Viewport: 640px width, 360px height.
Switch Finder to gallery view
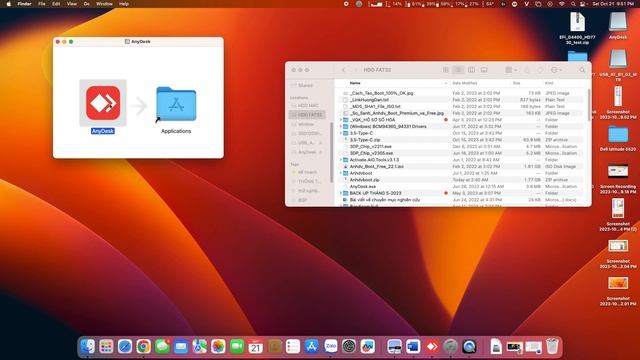(484, 70)
